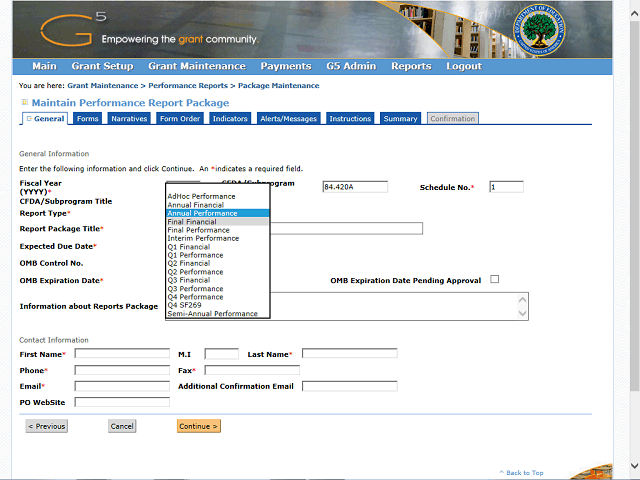Open the Narratives tab
This screenshot has height=480, width=640.
click(129, 118)
